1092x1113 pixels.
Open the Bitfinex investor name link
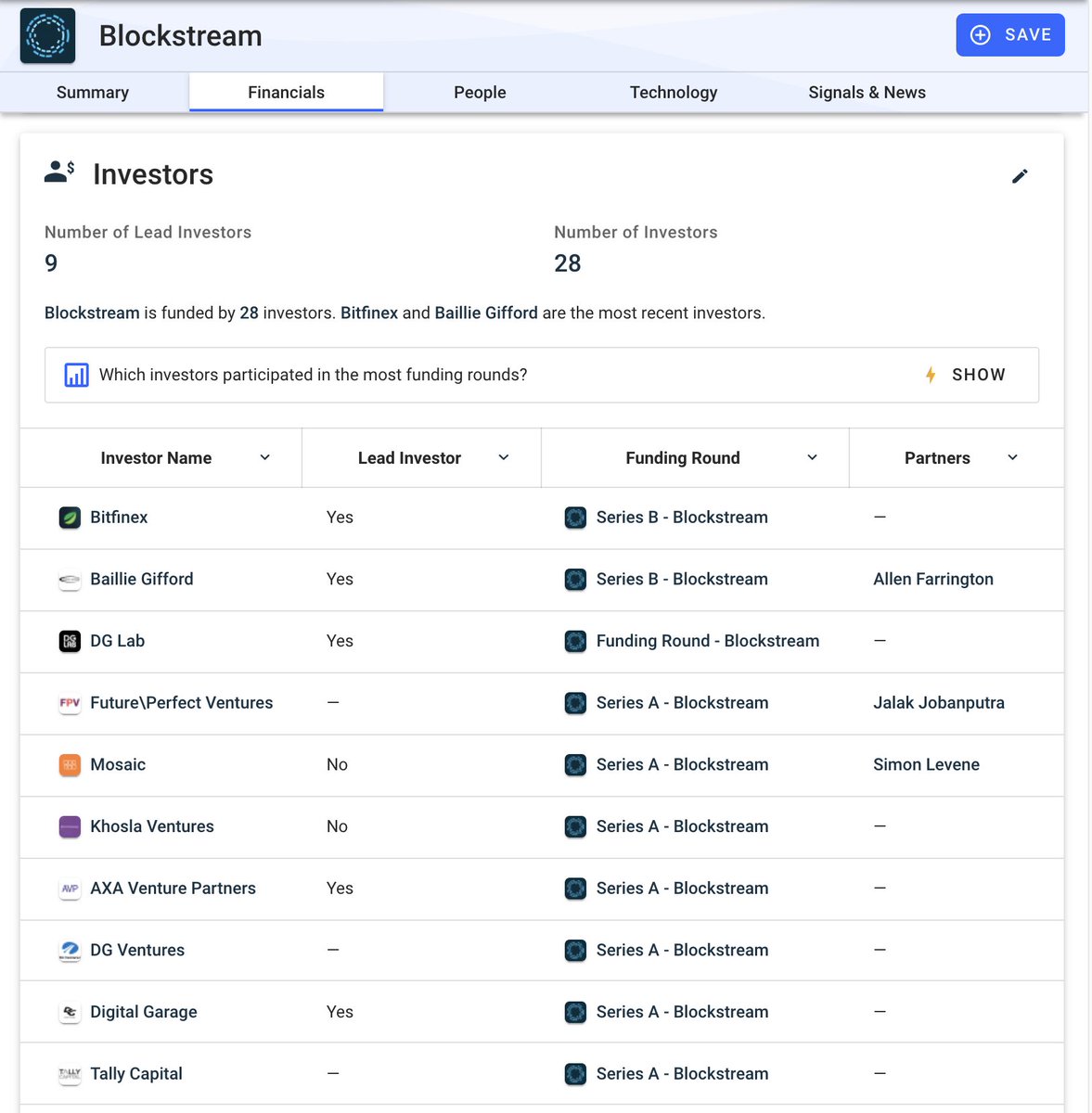(x=119, y=518)
